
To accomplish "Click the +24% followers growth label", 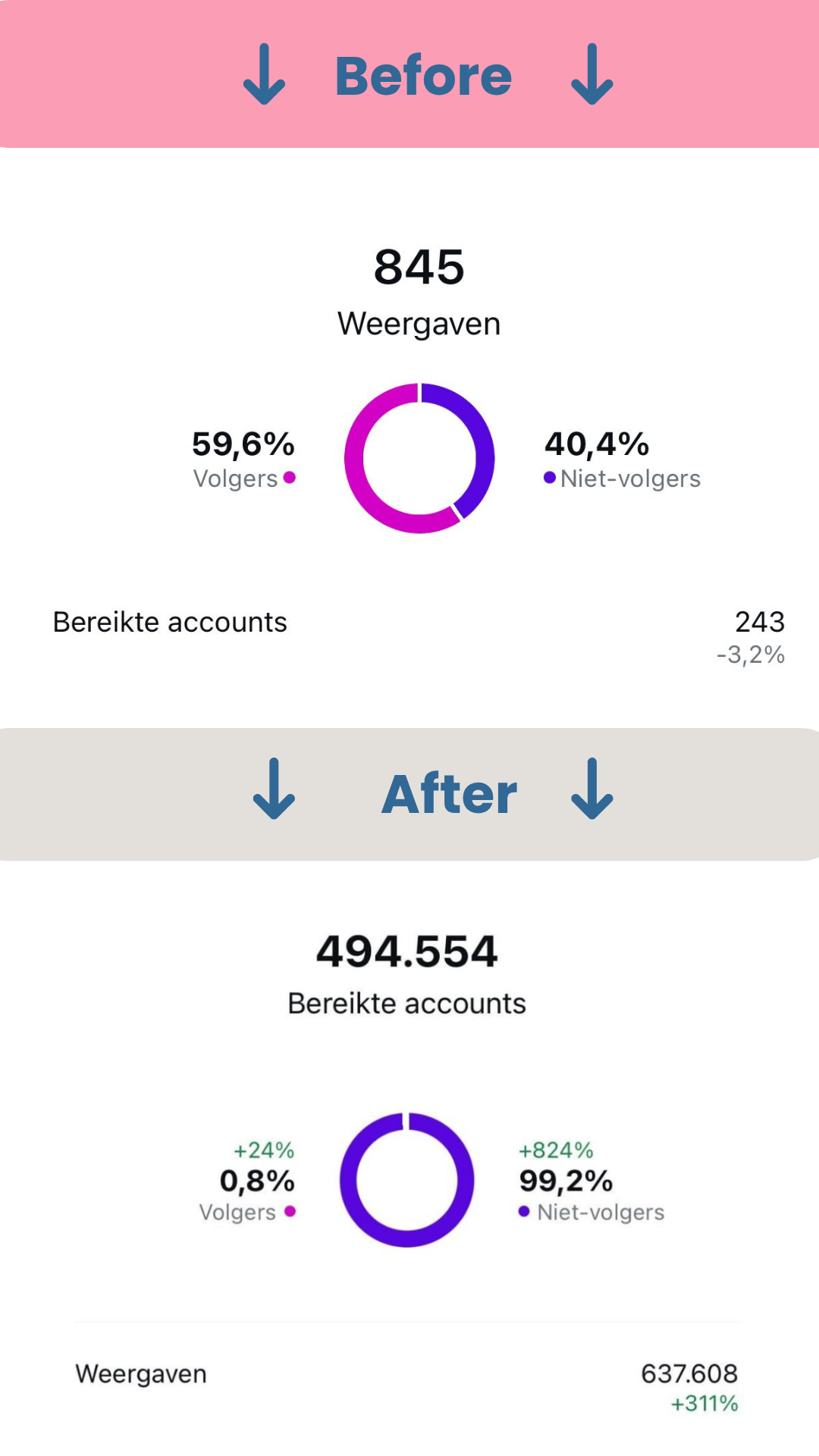I will click(x=263, y=1150).
